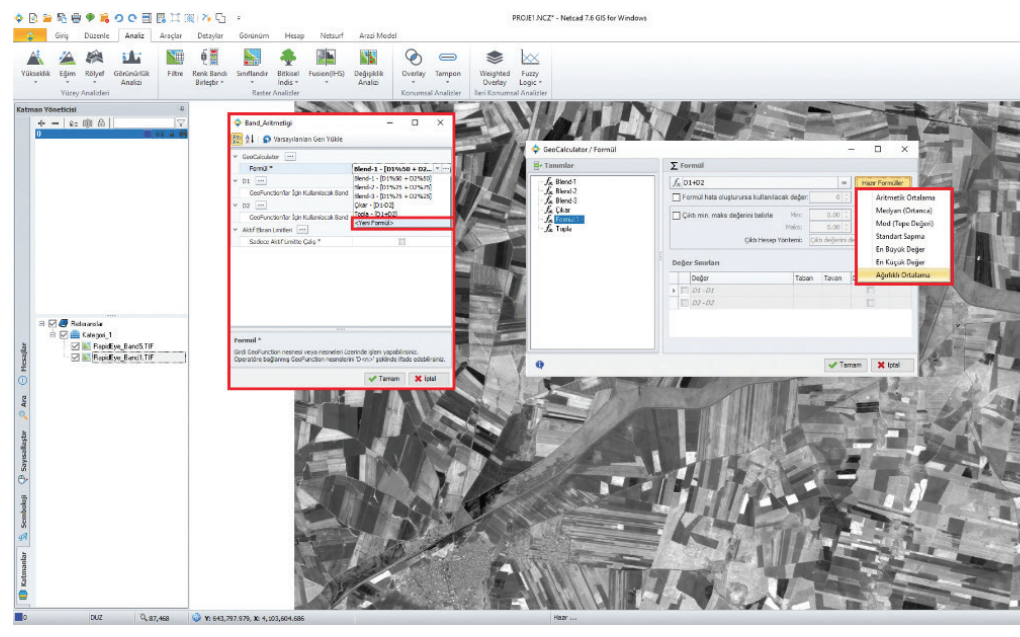Check 'Çıktı min, maks değerini belirle' option
Viewport: 1020px width, 637px height.
tap(676, 215)
